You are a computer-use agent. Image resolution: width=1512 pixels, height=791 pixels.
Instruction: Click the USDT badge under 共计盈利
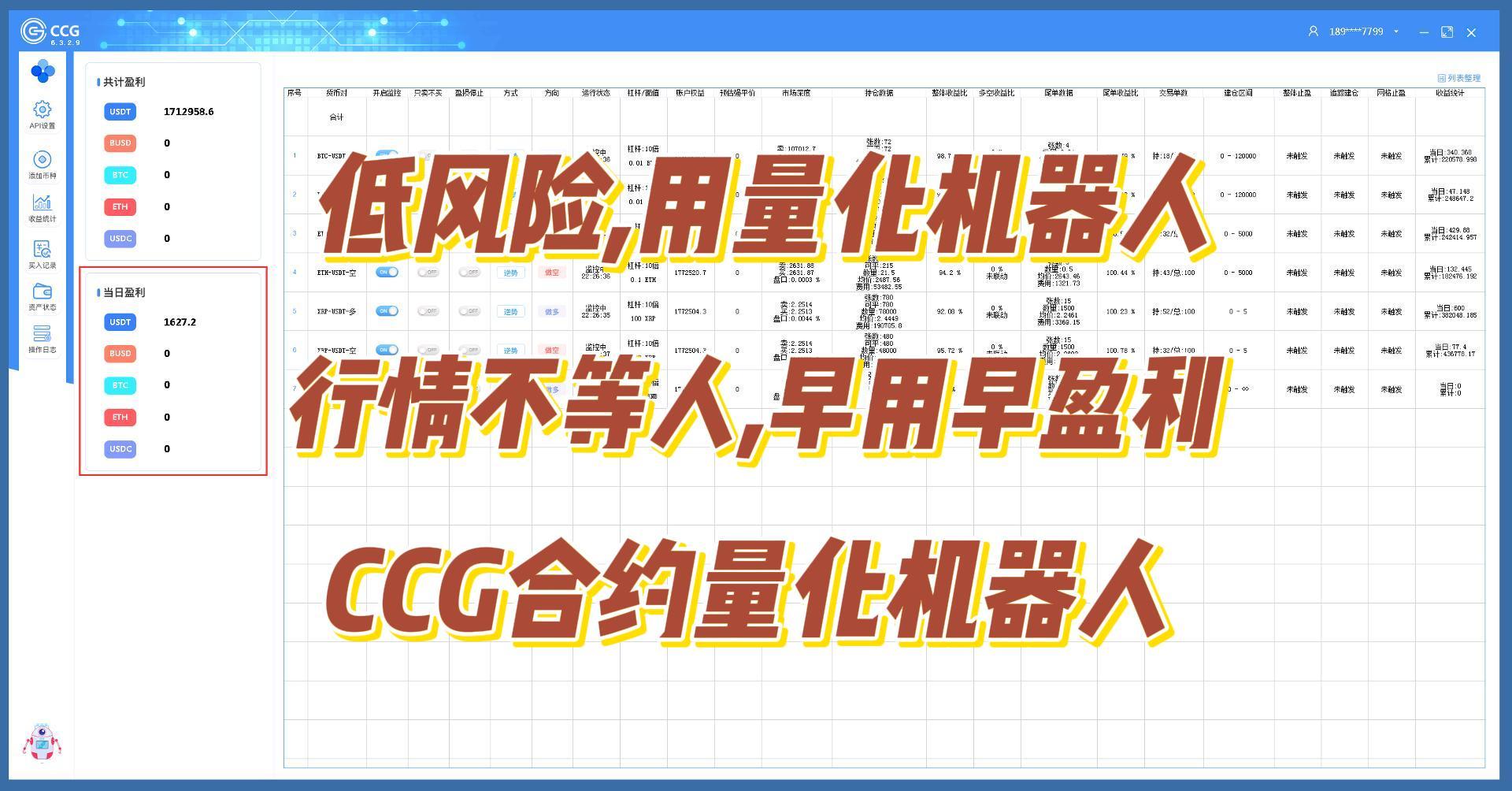[x=120, y=112]
